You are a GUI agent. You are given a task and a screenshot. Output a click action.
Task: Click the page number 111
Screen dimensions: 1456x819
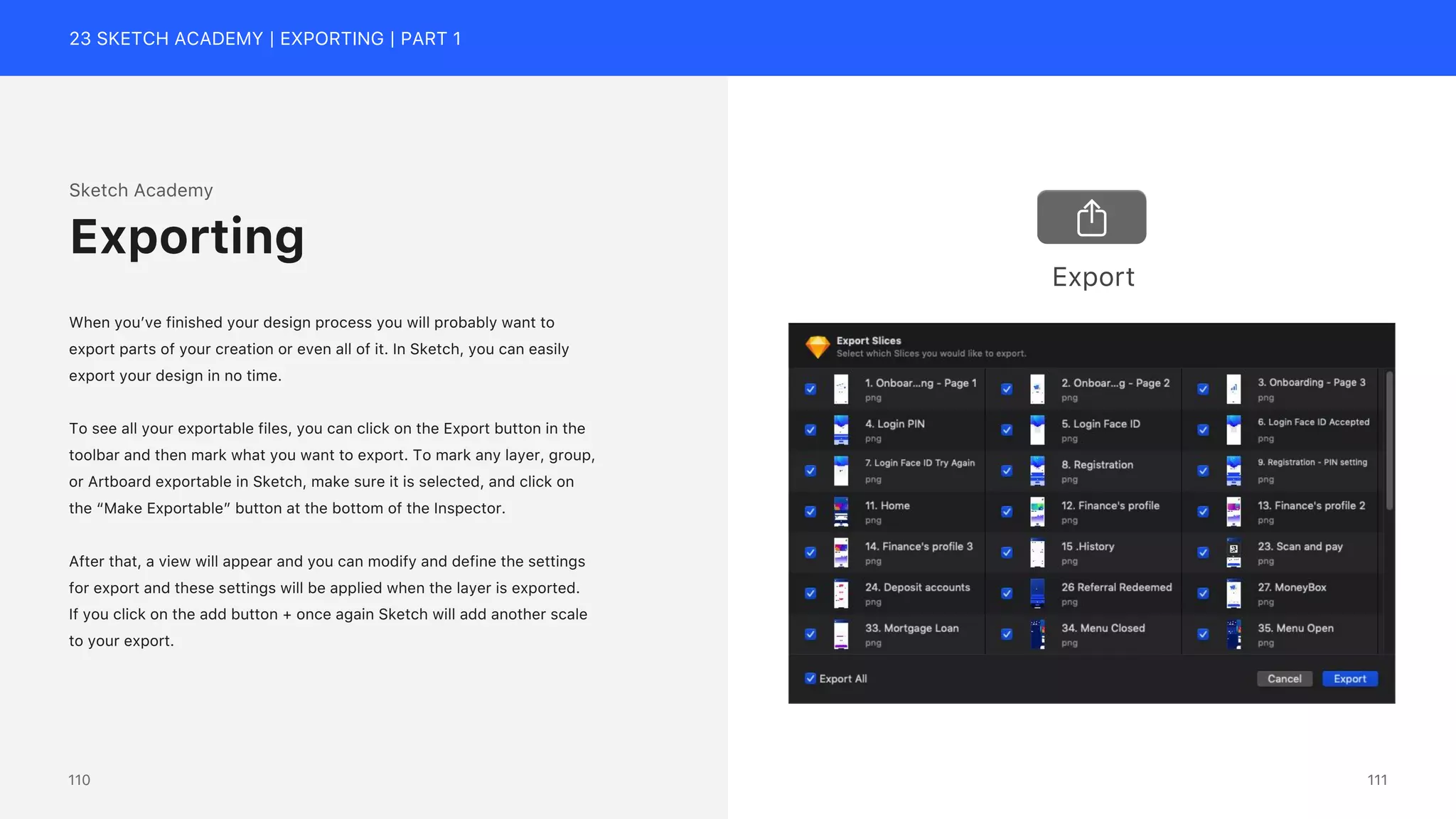pos(1377,780)
